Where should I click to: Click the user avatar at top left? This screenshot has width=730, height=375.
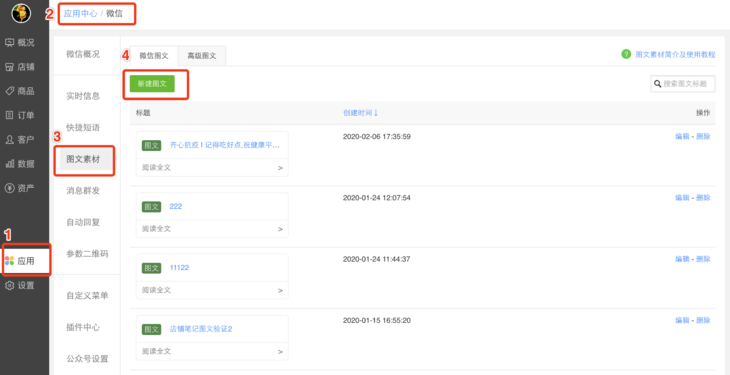point(21,13)
